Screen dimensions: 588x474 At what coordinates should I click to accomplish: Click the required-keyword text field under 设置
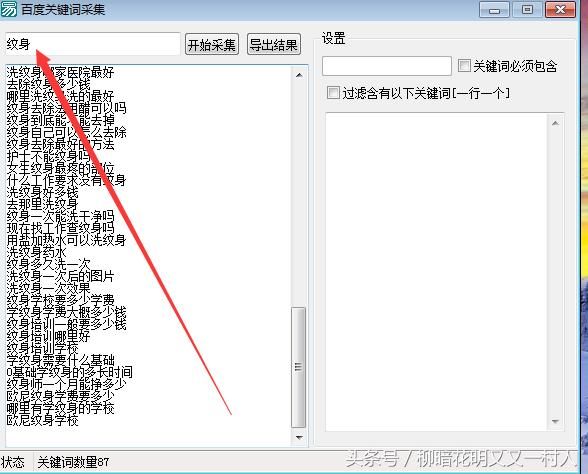(387, 66)
